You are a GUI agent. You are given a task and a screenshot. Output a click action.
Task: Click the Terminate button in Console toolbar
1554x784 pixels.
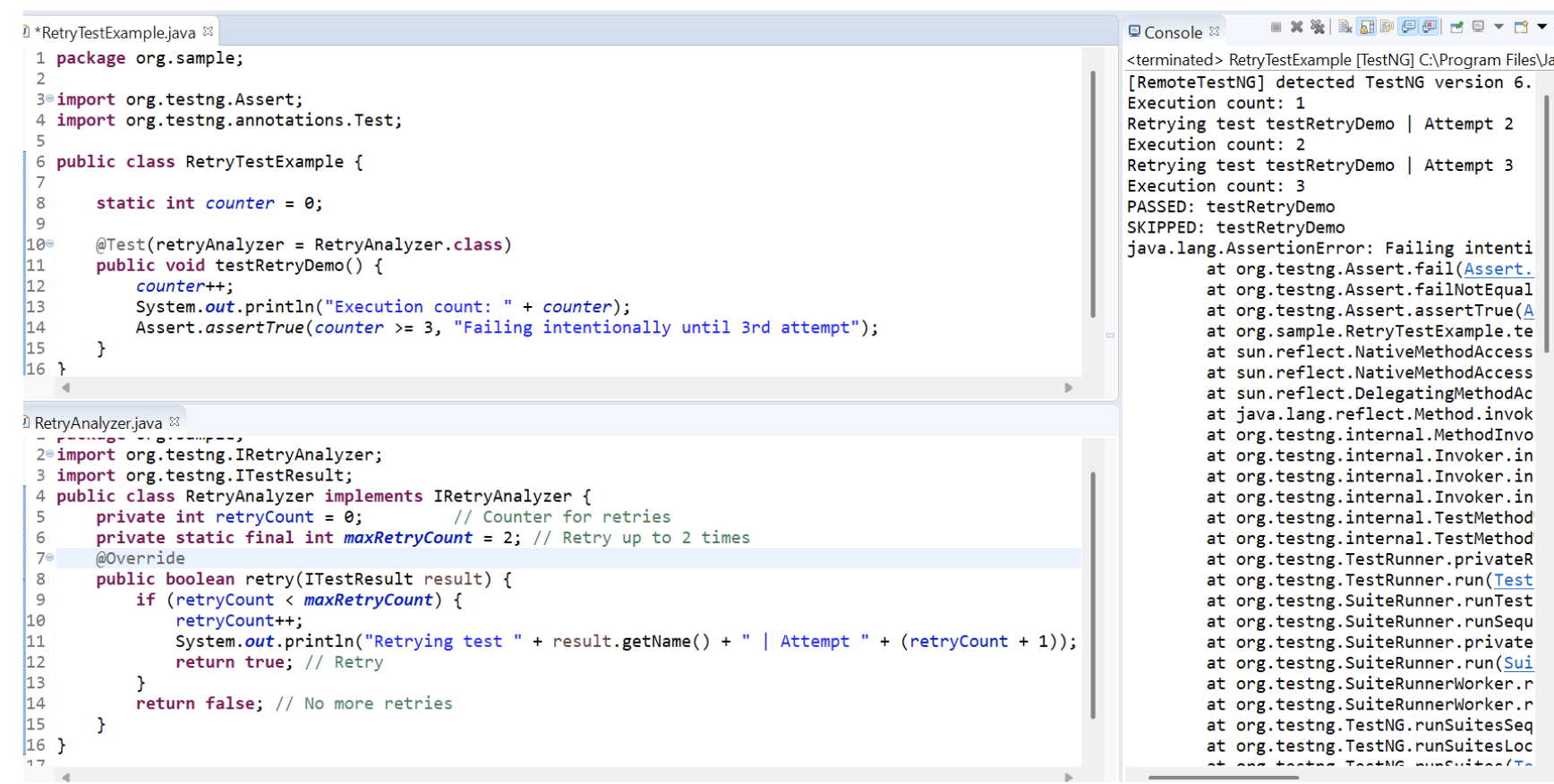(x=1276, y=27)
